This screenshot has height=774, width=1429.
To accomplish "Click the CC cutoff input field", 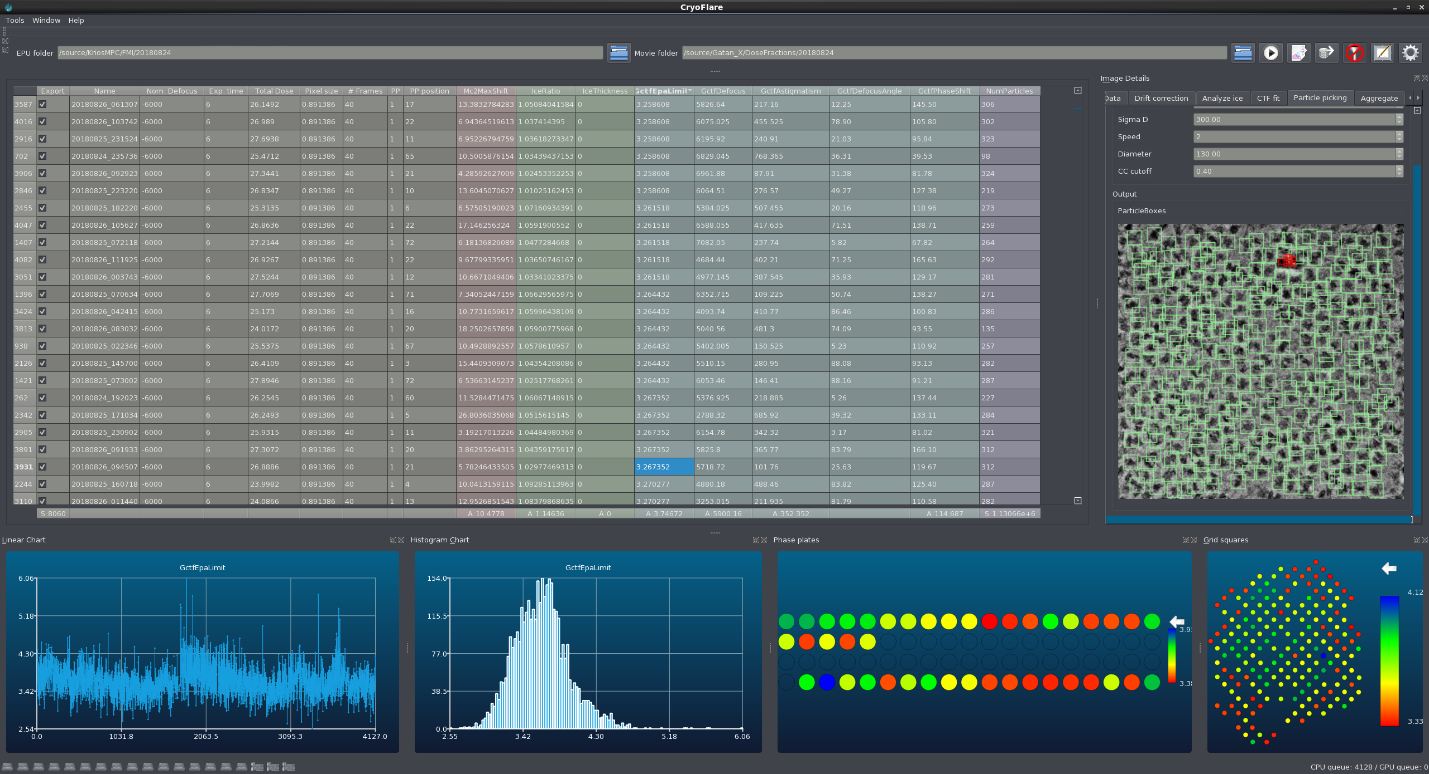I will pos(1290,171).
